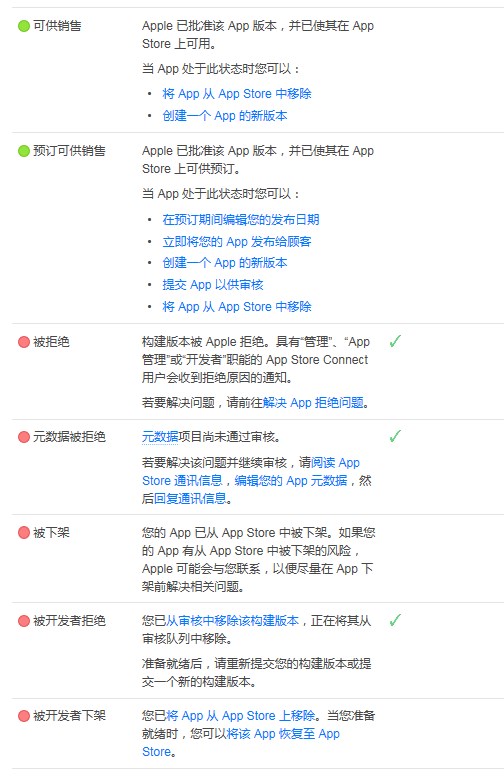Open the 从审核中移除该构建版本 link
The width and height of the screenshot is (504, 779).
tap(232, 621)
